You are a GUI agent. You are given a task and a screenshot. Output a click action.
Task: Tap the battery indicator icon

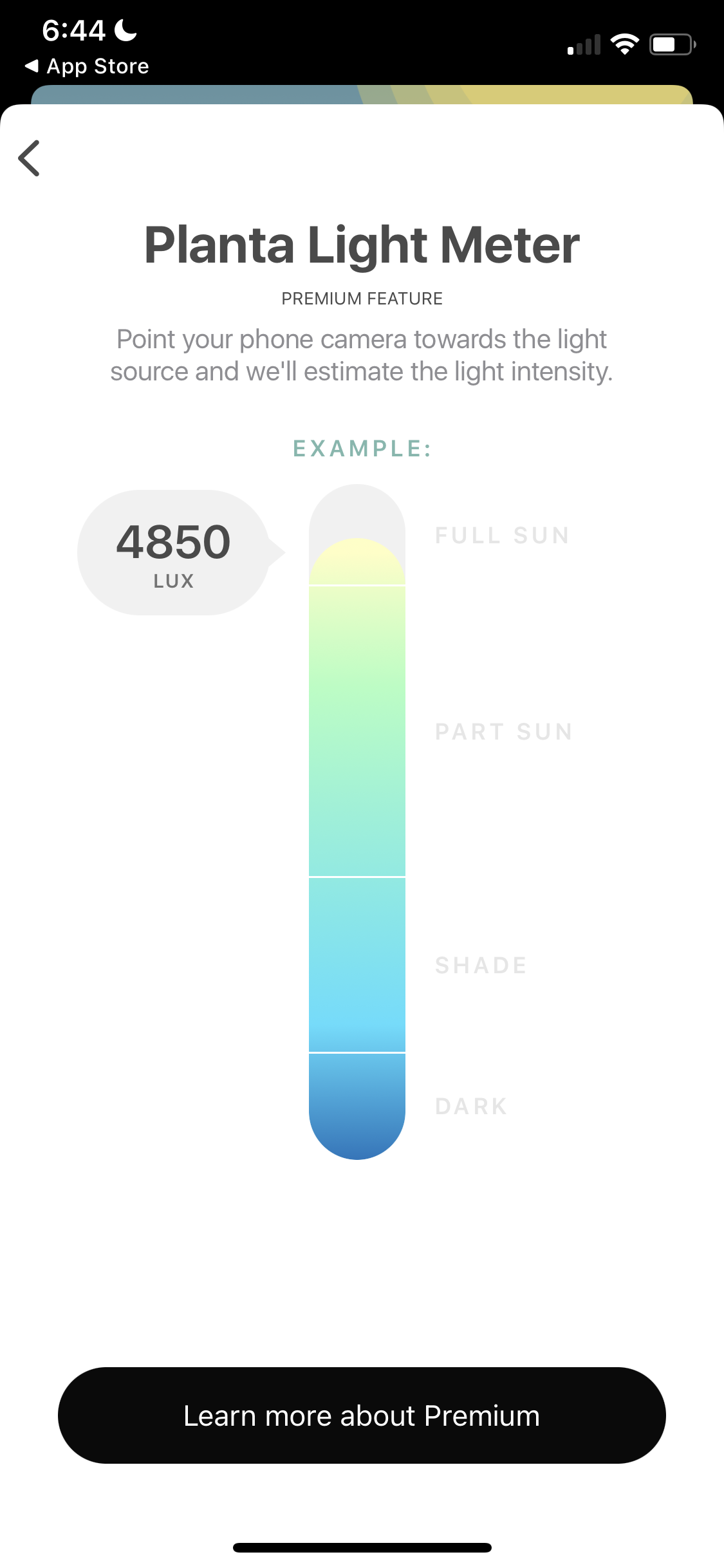671,44
